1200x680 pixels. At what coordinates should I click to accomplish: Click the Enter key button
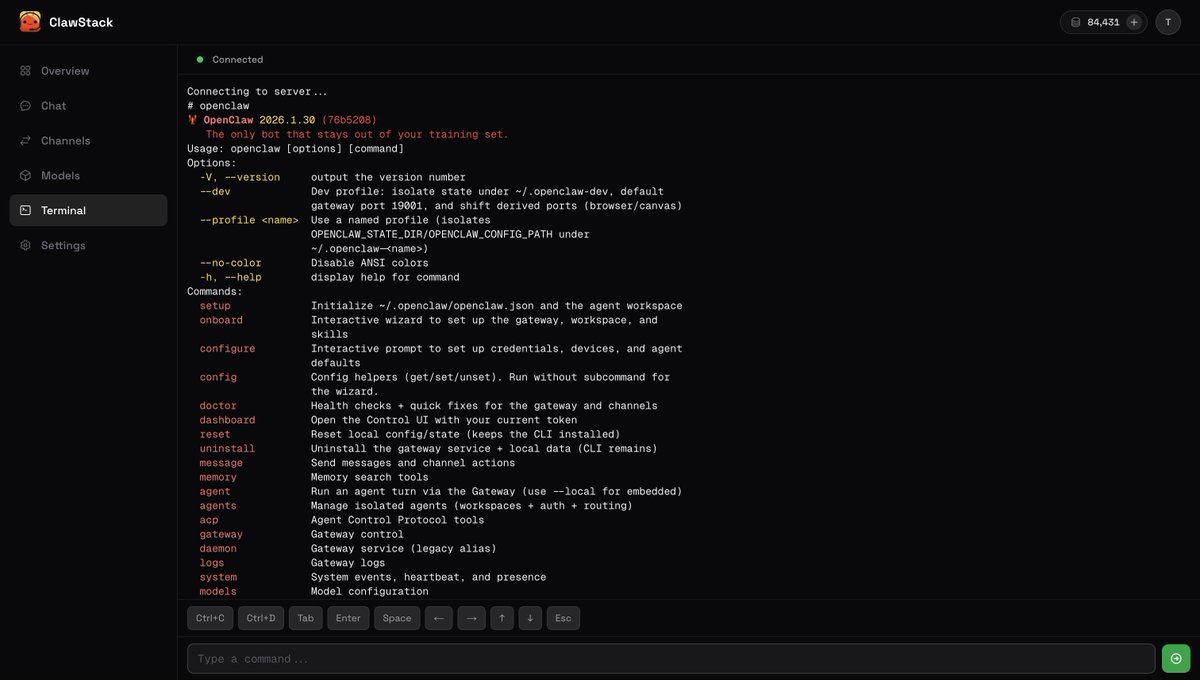[348, 618]
